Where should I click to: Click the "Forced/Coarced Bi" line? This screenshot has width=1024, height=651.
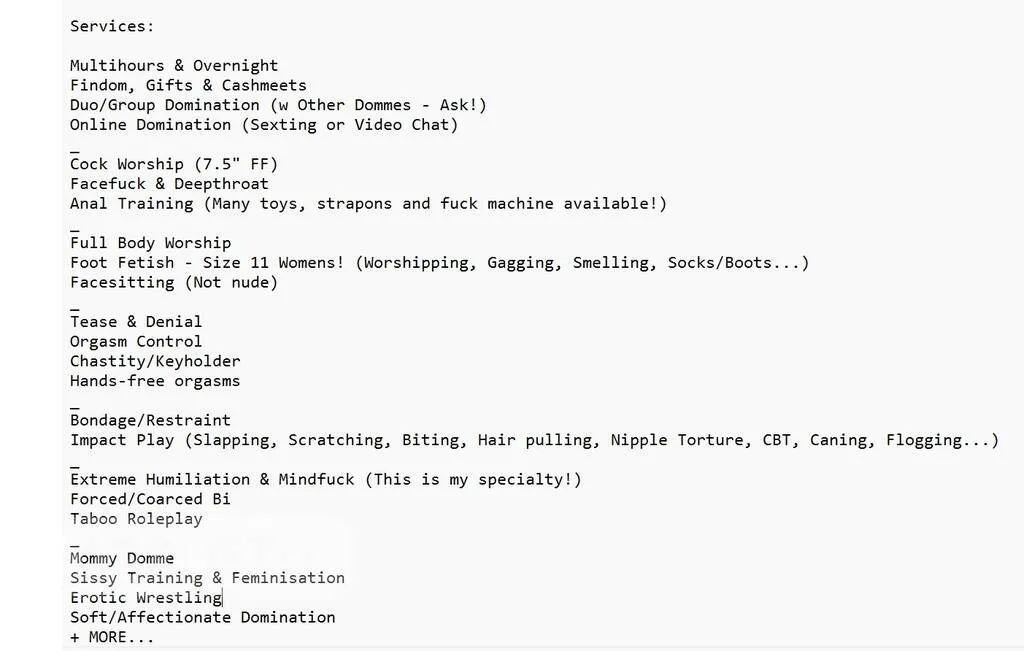[150, 499]
